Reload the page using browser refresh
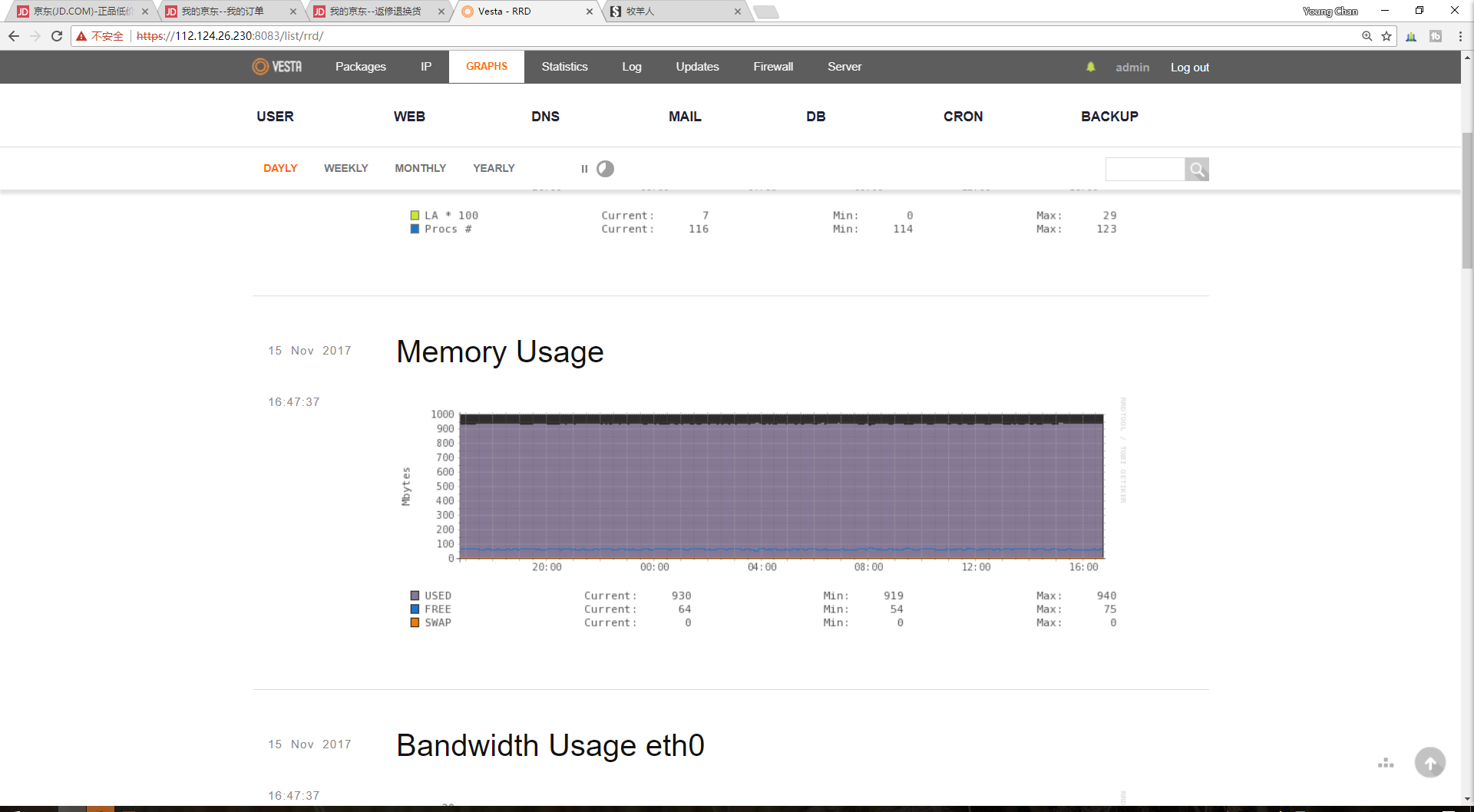The image size is (1474, 812). 57,36
